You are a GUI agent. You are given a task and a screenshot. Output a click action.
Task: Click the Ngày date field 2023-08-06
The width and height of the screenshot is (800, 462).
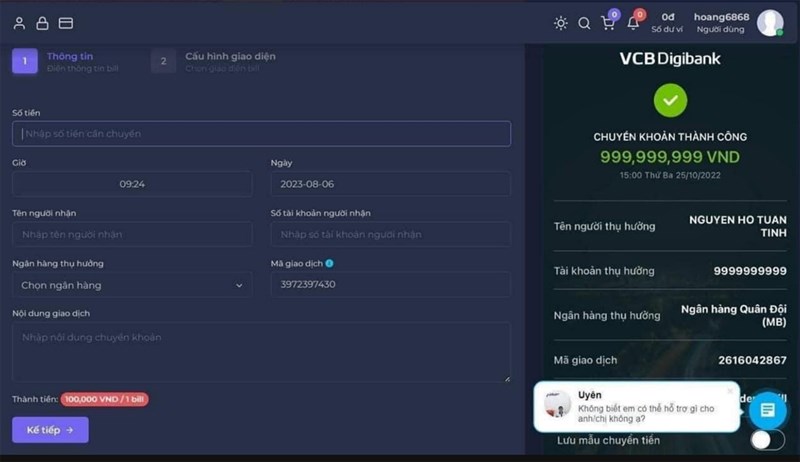coord(390,184)
